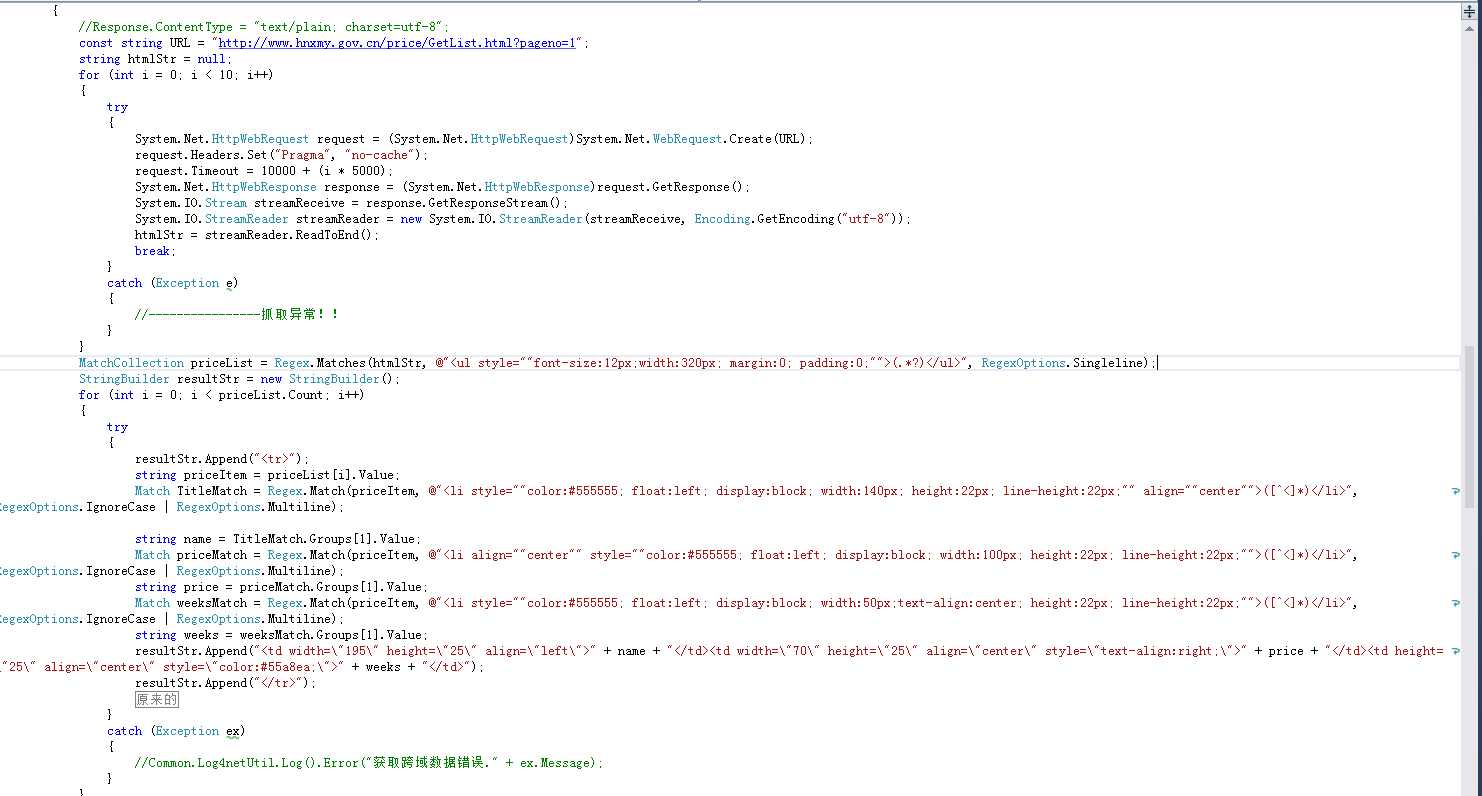Click 'request.GetResponse()' call

[x=668, y=187]
